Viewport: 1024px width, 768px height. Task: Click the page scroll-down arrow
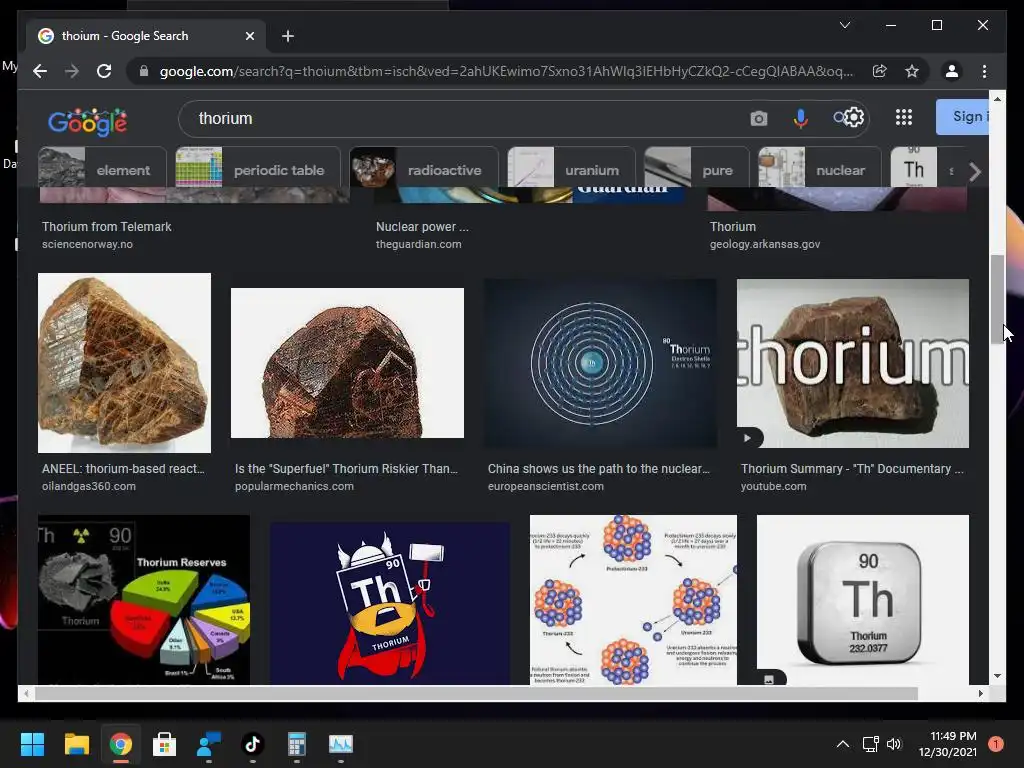pyautogui.click(x=997, y=676)
